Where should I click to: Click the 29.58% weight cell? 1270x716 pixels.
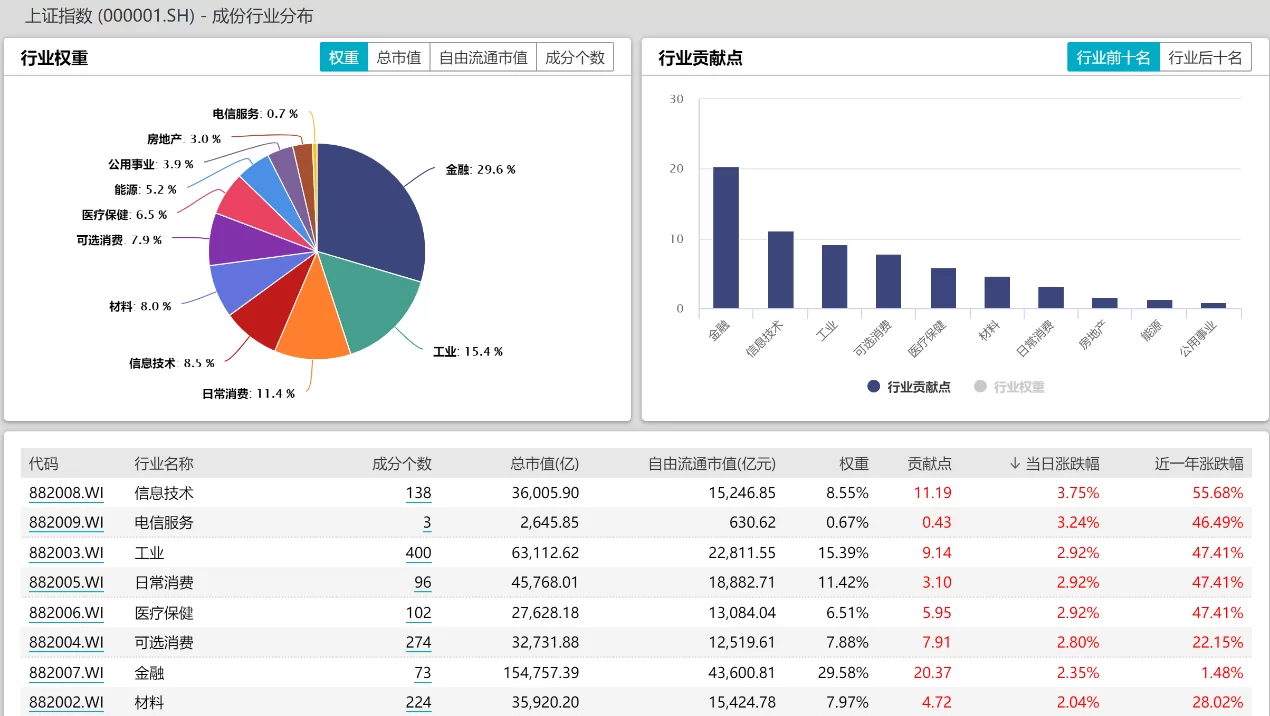click(x=843, y=673)
